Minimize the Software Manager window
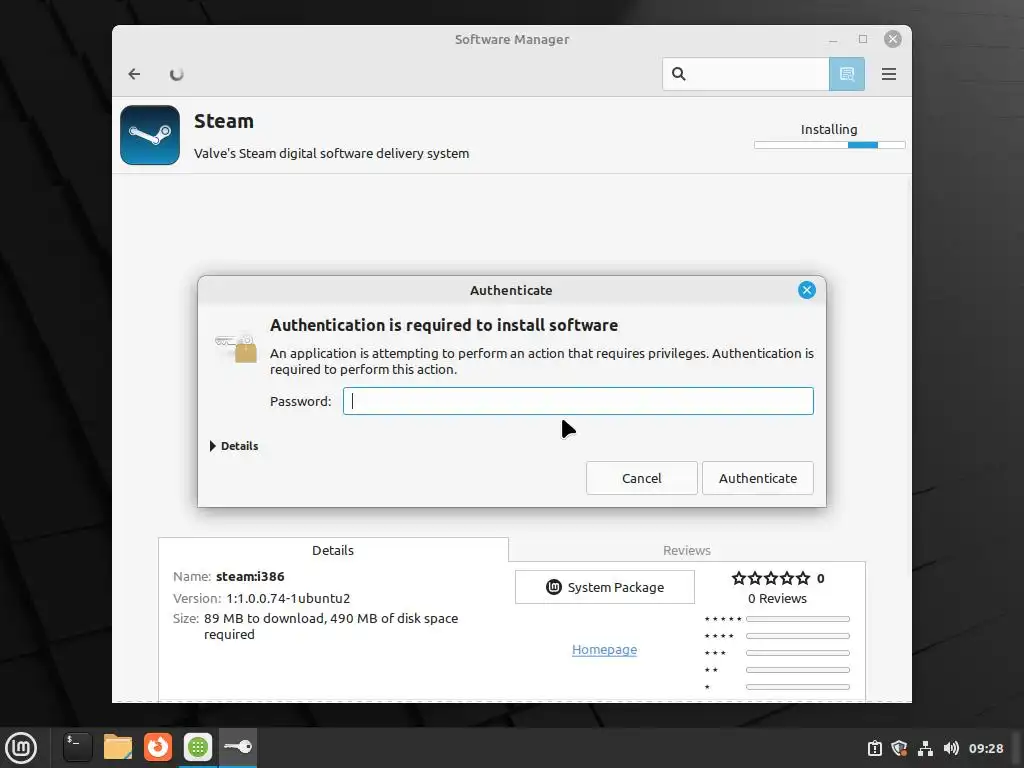Viewport: 1024px width, 768px height. (x=833, y=40)
